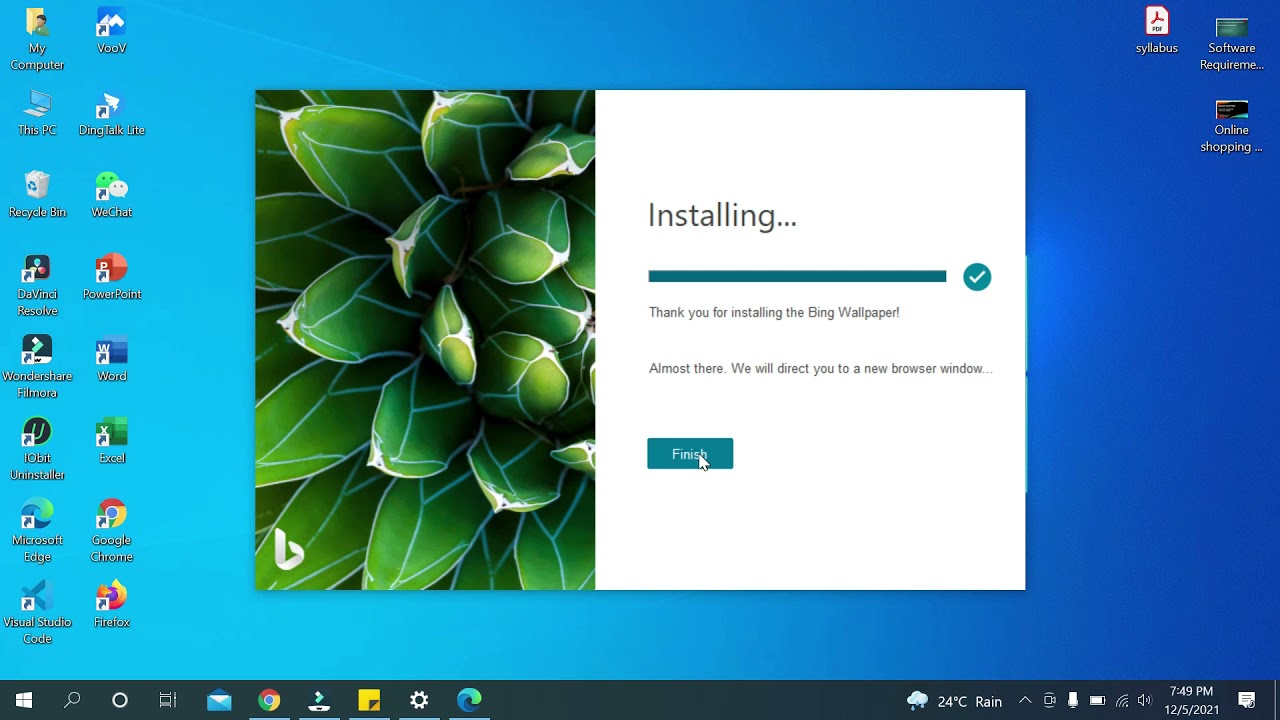
Task: Click the green completion checkmark icon
Action: [977, 277]
